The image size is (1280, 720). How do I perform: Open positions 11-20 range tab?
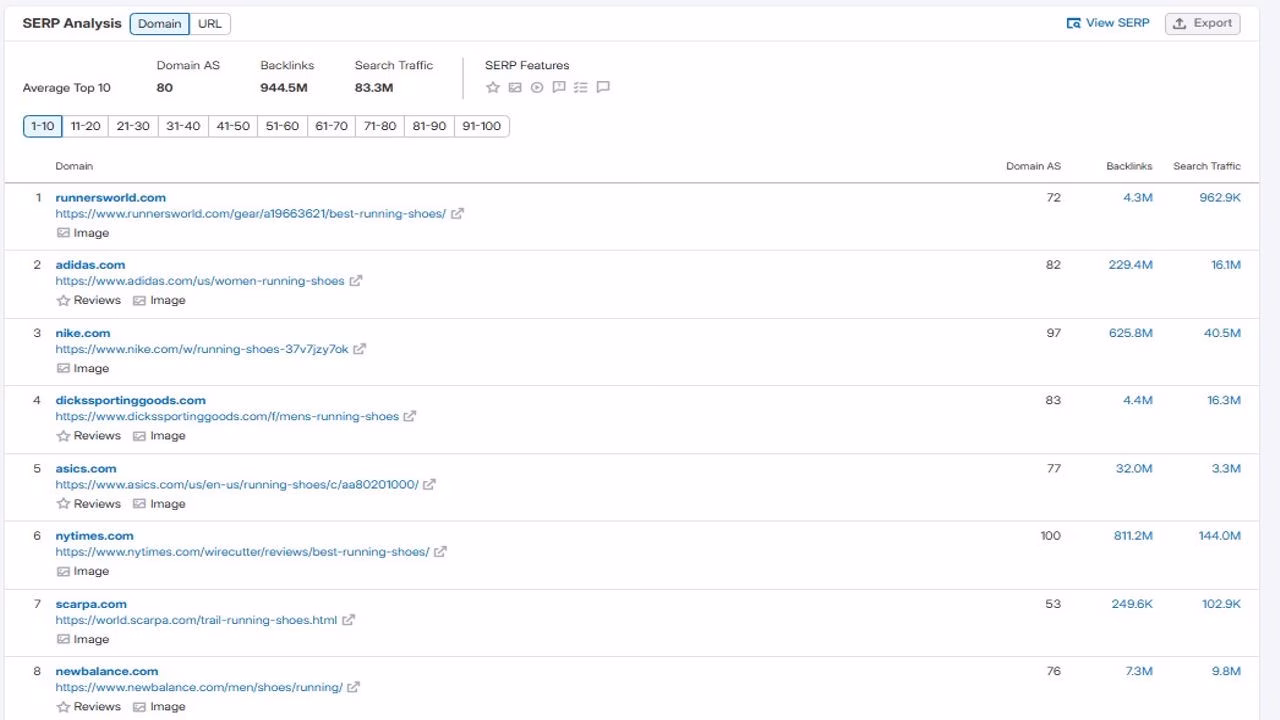pyautogui.click(x=85, y=126)
